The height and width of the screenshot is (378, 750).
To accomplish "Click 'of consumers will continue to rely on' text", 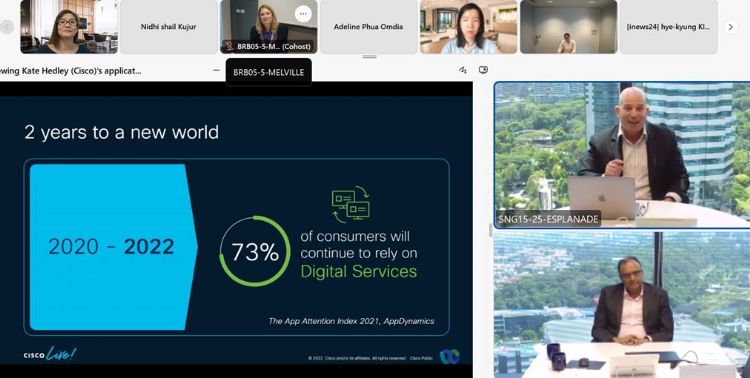I will pyautogui.click(x=359, y=245).
